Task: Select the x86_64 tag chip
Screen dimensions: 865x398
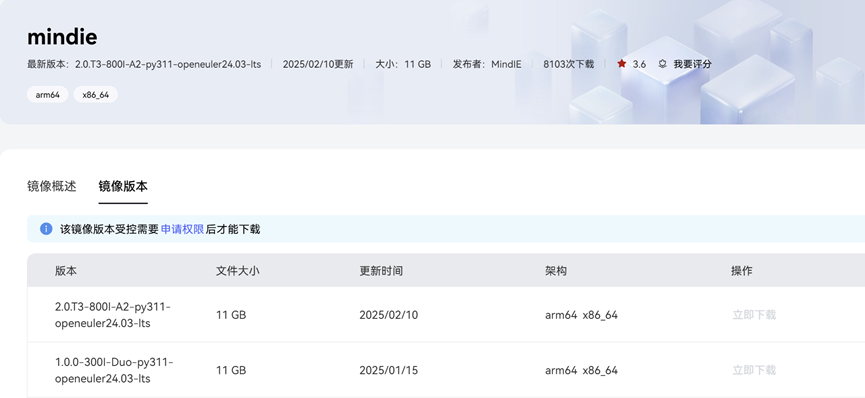Action: coord(95,94)
